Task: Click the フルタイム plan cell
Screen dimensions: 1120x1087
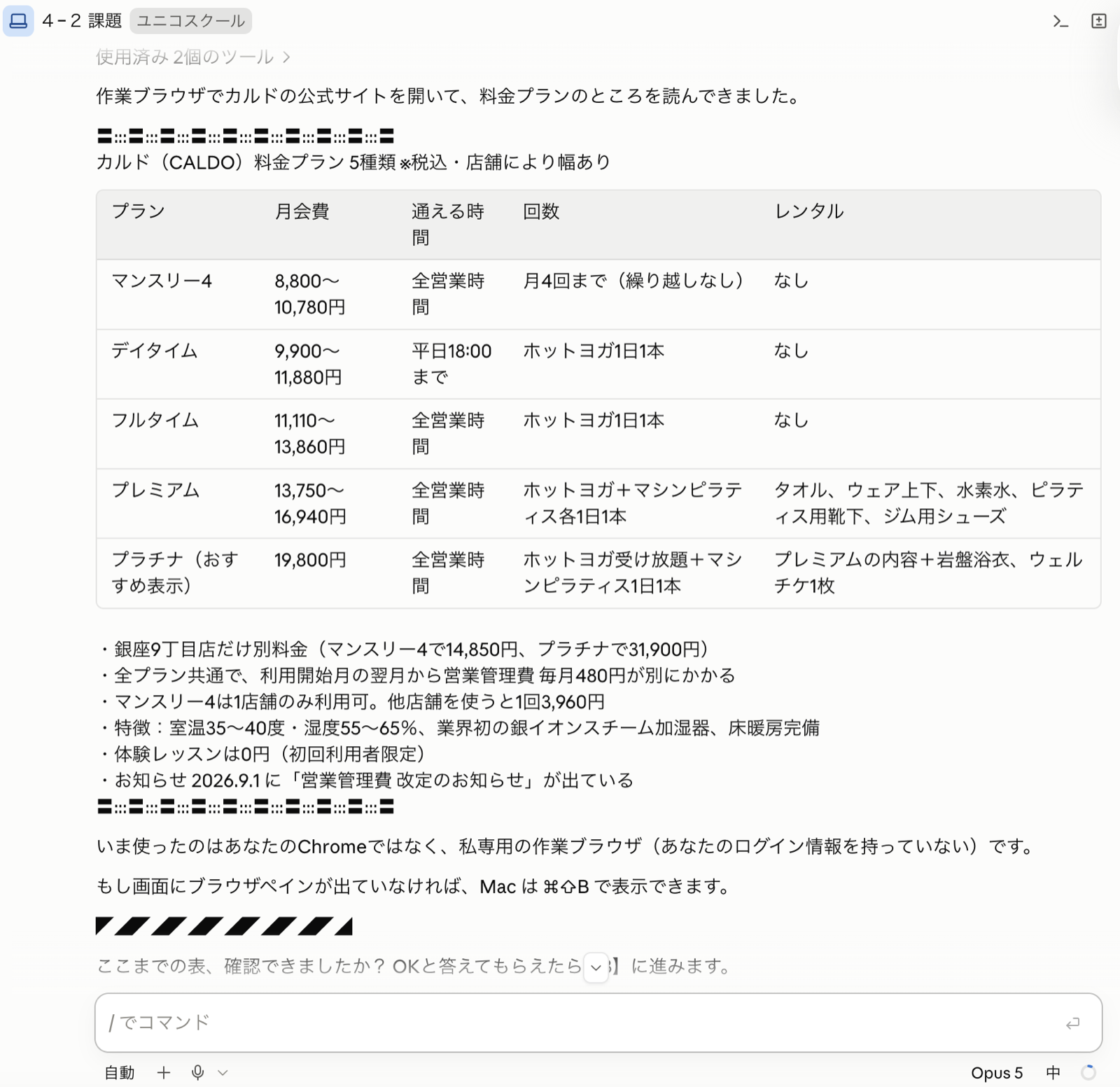Action: [x=155, y=420]
